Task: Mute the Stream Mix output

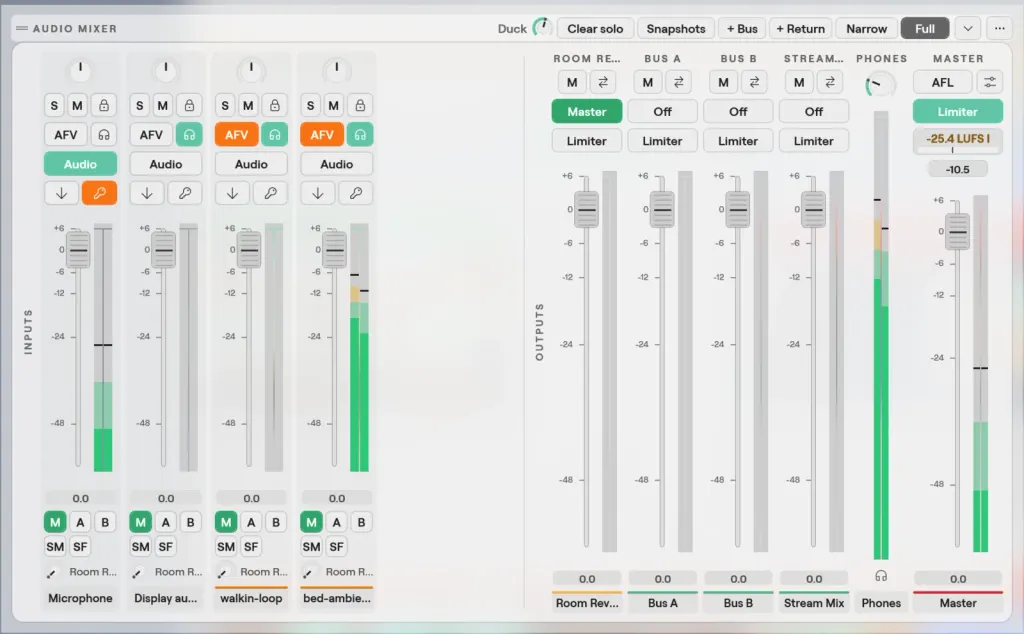Action: click(x=799, y=82)
